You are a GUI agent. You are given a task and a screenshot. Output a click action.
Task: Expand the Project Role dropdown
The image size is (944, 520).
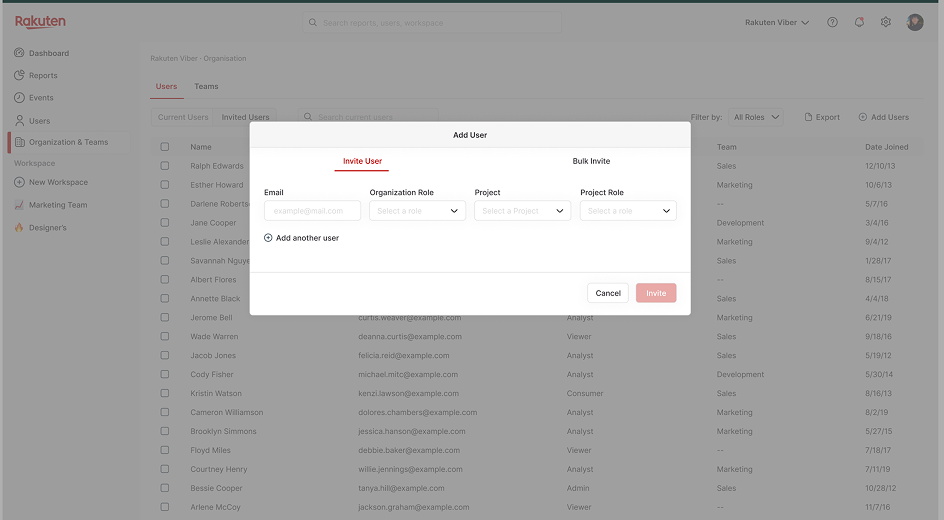[x=628, y=211]
